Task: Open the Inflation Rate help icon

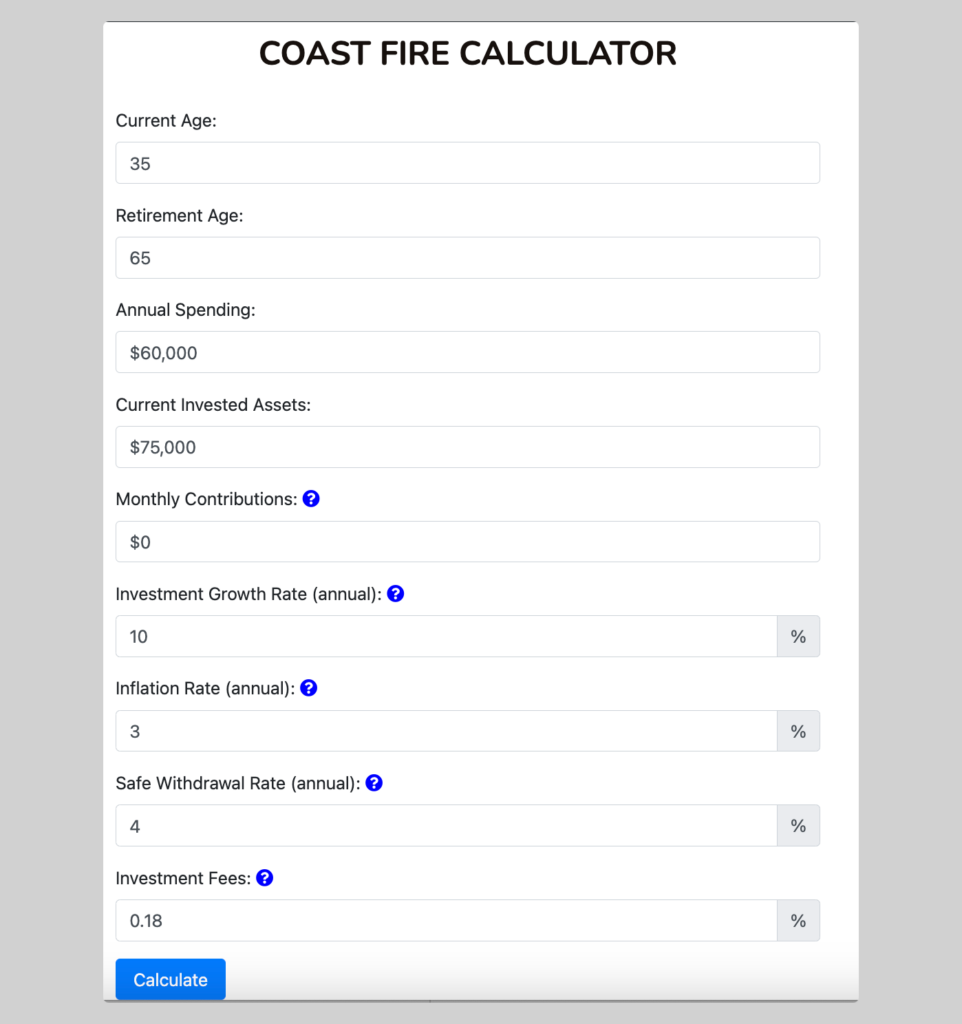Action: [308, 688]
